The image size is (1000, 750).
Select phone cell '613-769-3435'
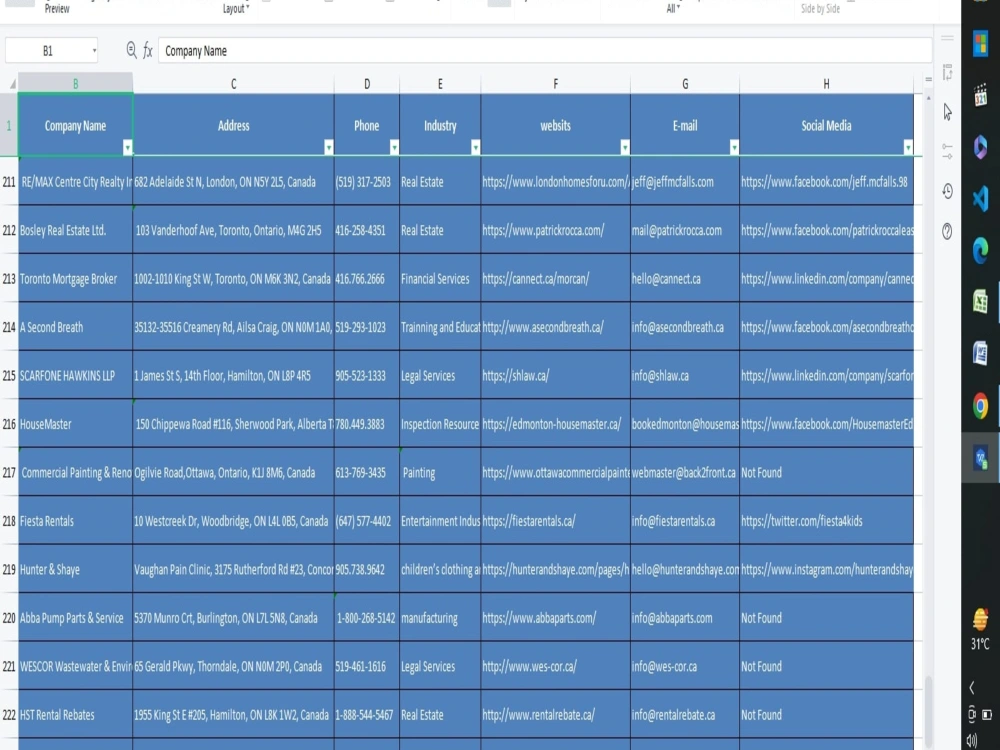(367, 473)
